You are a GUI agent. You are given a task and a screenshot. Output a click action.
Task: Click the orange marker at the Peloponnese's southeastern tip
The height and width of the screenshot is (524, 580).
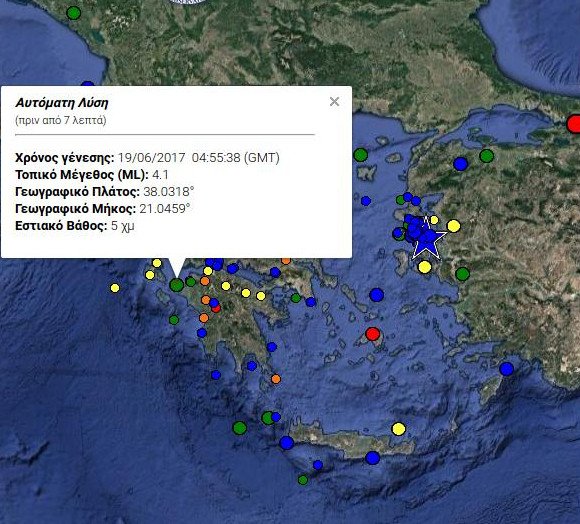[x=276, y=379]
